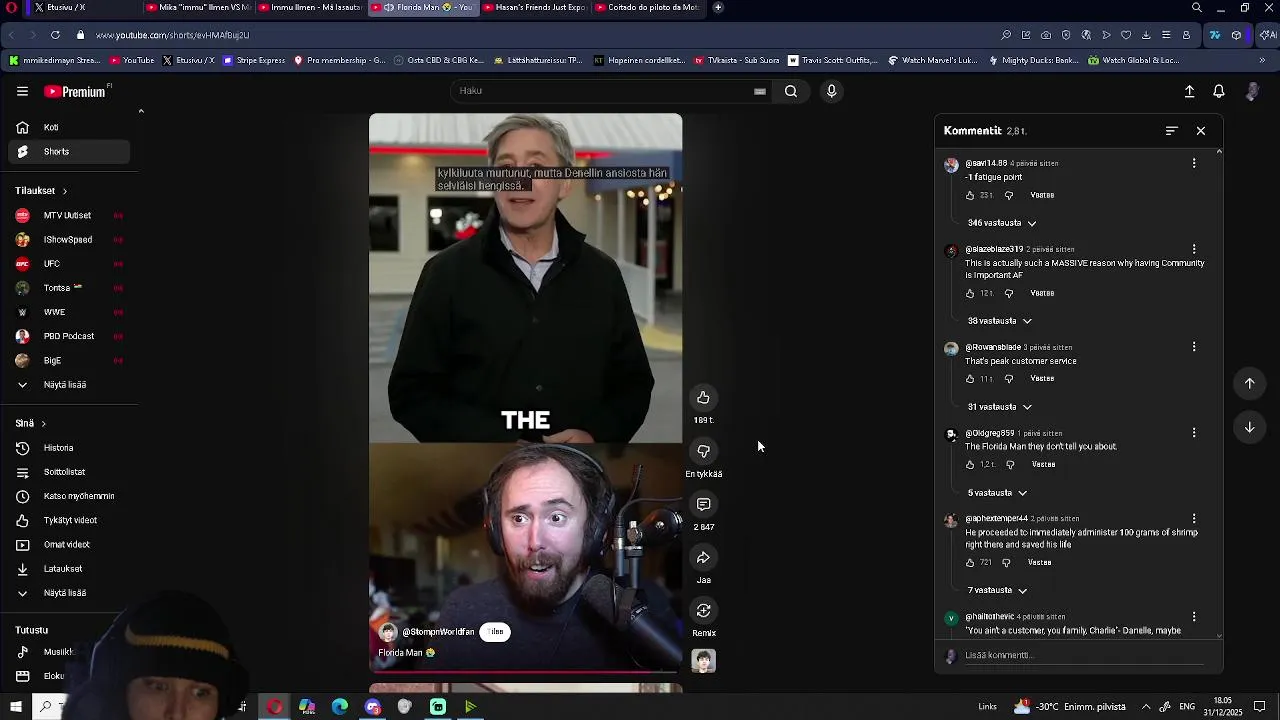The width and height of the screenshot is (1280, 720).
Task: Expand the 5 vastausta replies
Action: click(997, 493)
